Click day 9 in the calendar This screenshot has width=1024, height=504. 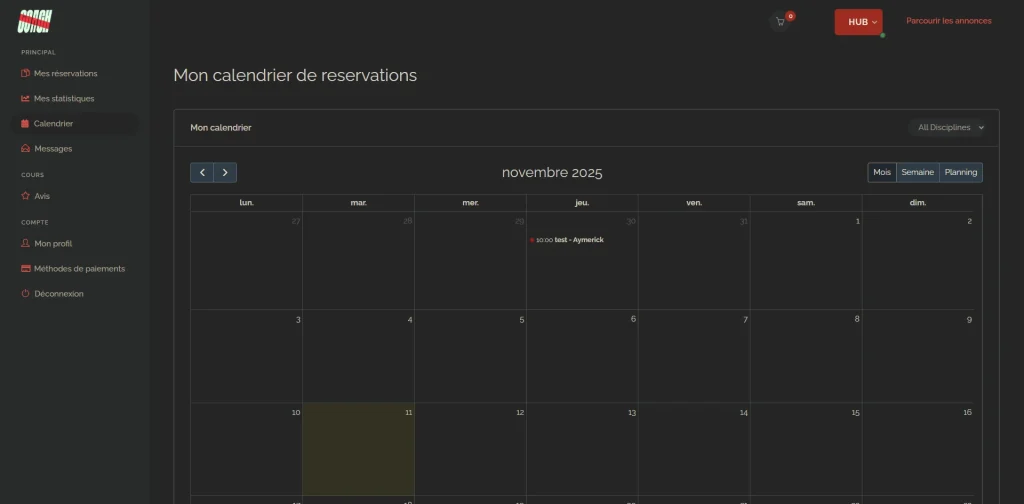click(x=918, y=356)
